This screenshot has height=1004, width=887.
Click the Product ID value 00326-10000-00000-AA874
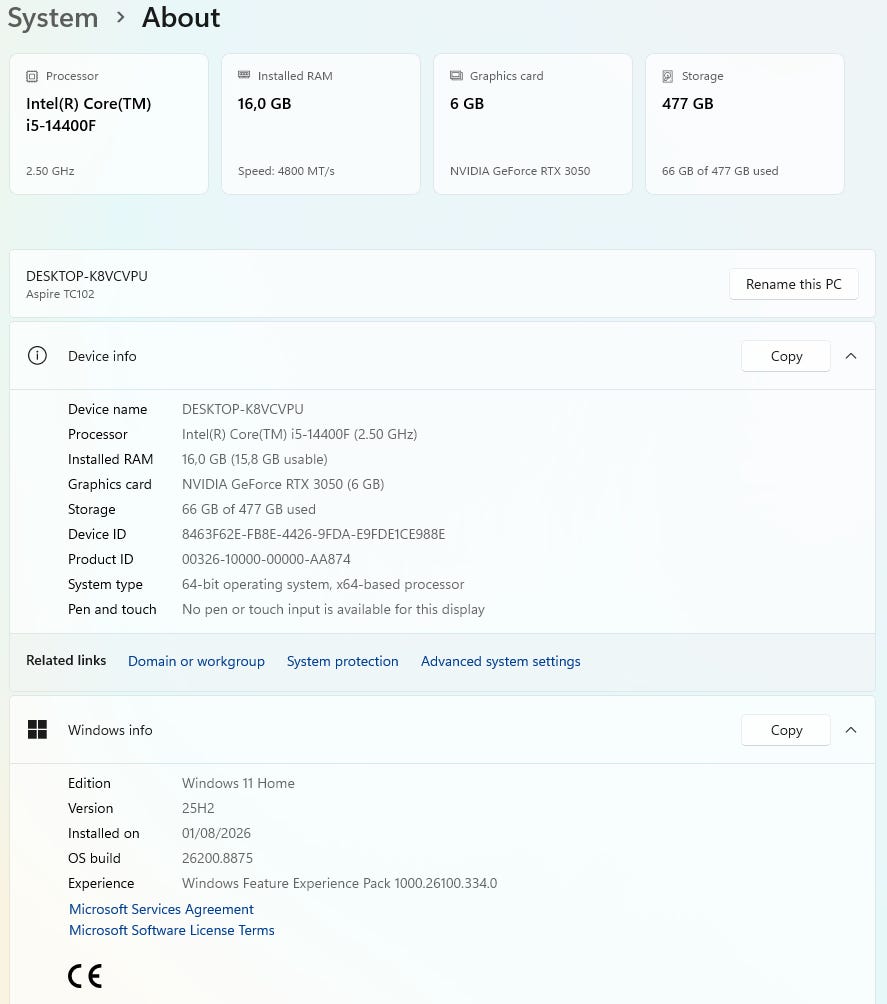coord(266,559)
